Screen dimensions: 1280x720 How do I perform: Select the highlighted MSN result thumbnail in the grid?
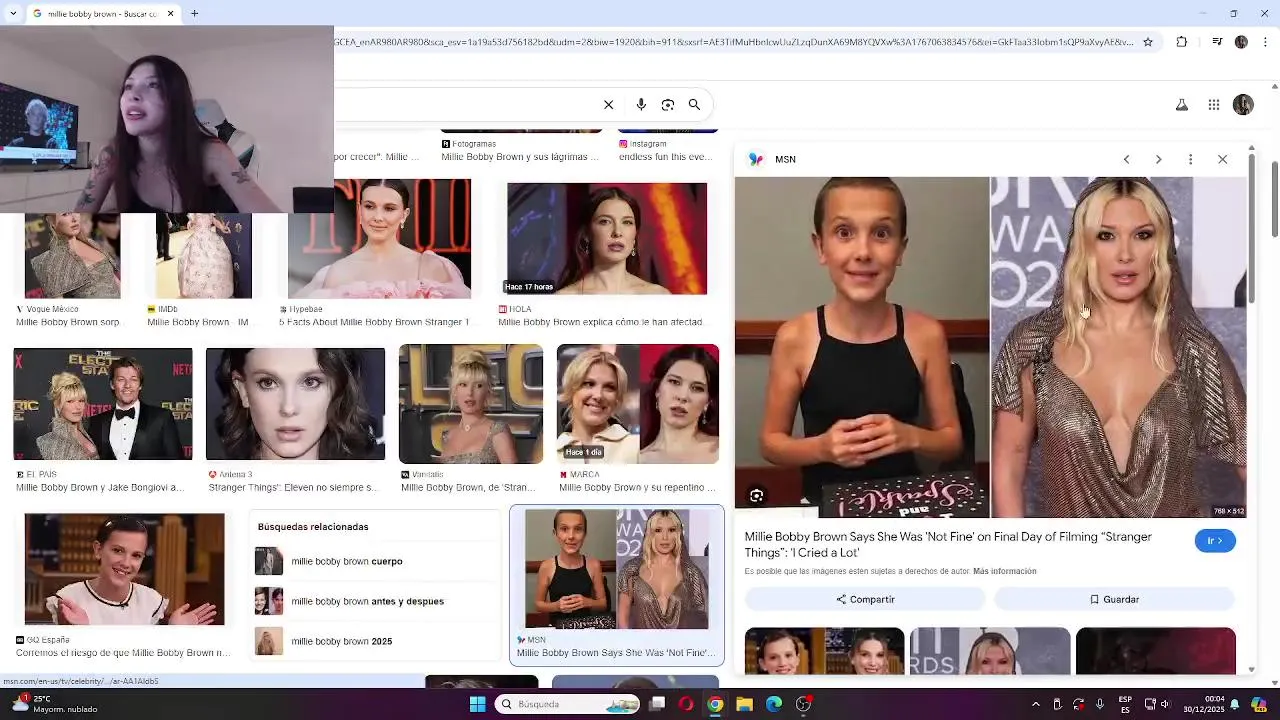(617, 569)
